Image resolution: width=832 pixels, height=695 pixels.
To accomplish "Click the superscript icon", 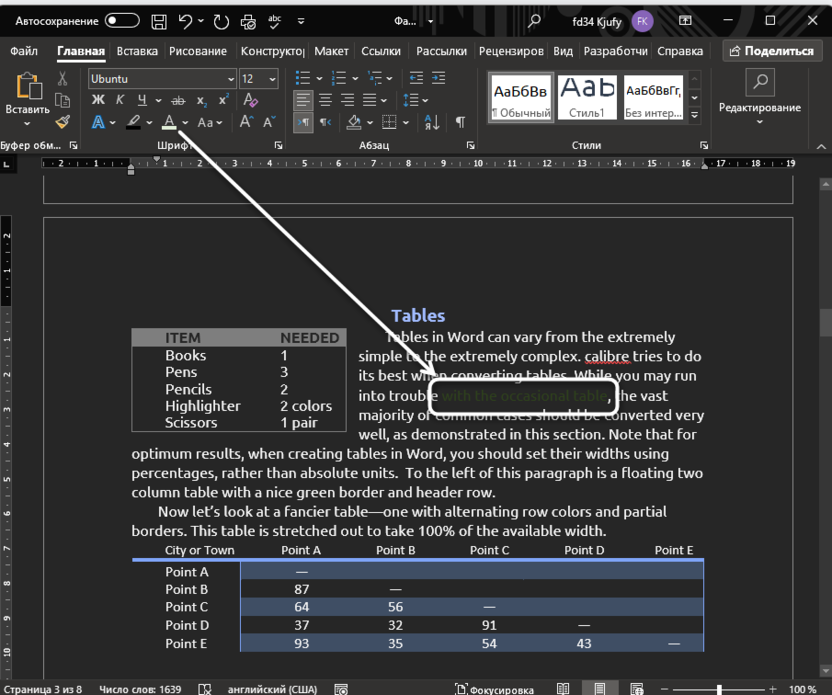I will (x=223, y=99).
